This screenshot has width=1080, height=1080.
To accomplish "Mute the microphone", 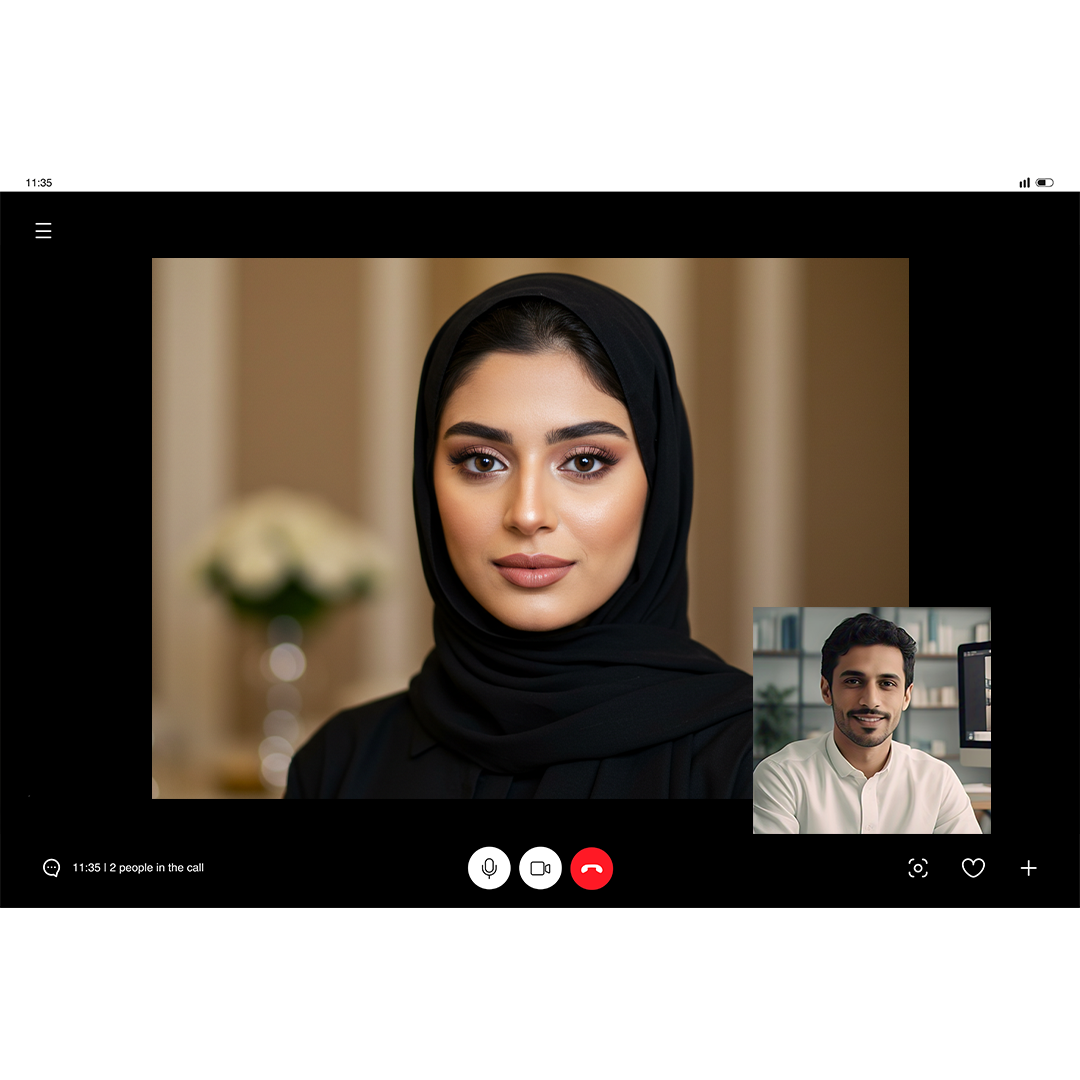I will point(489,868).
